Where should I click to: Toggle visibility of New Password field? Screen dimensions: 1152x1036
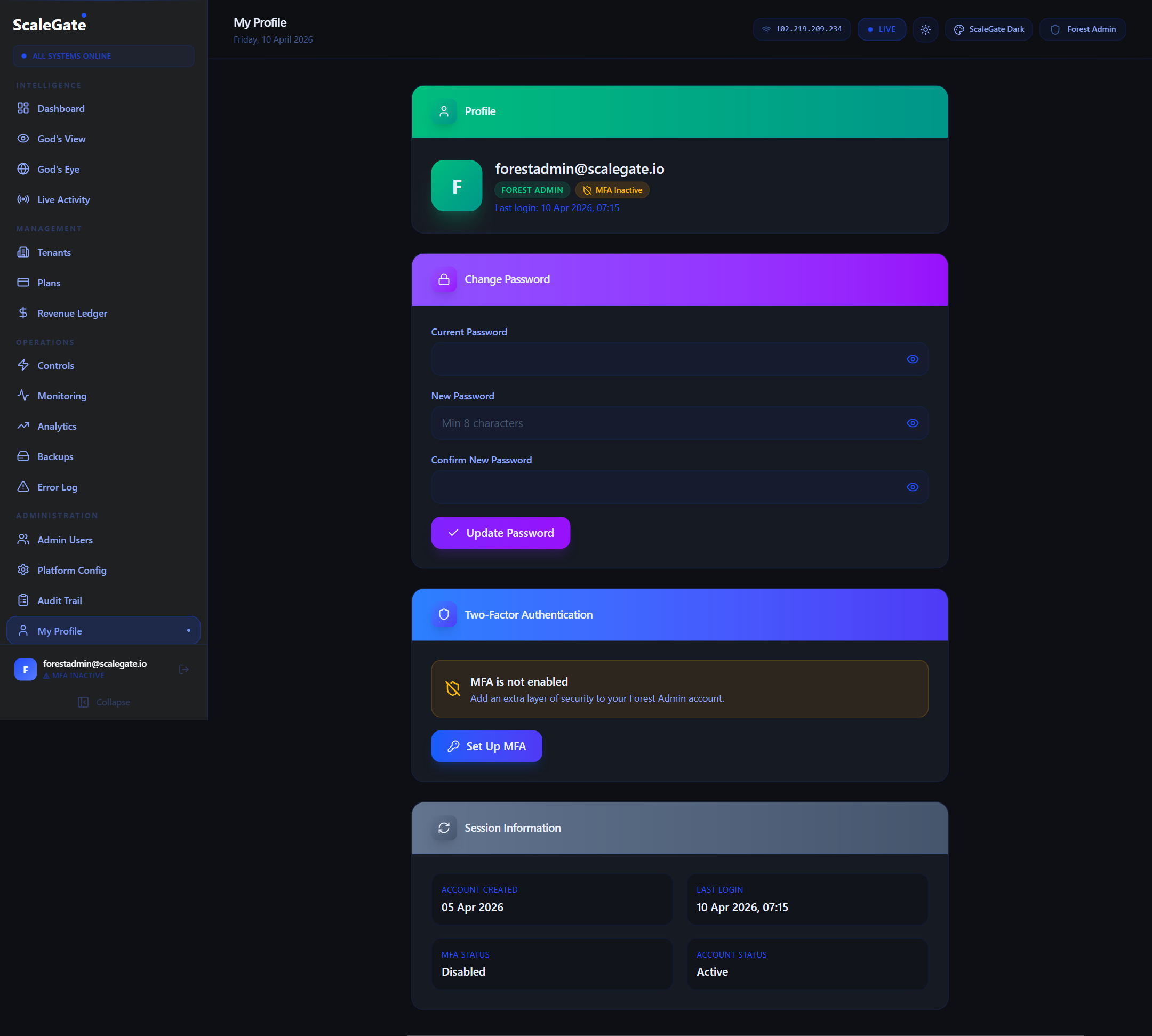pyautogui.click(x=912, y=423)
